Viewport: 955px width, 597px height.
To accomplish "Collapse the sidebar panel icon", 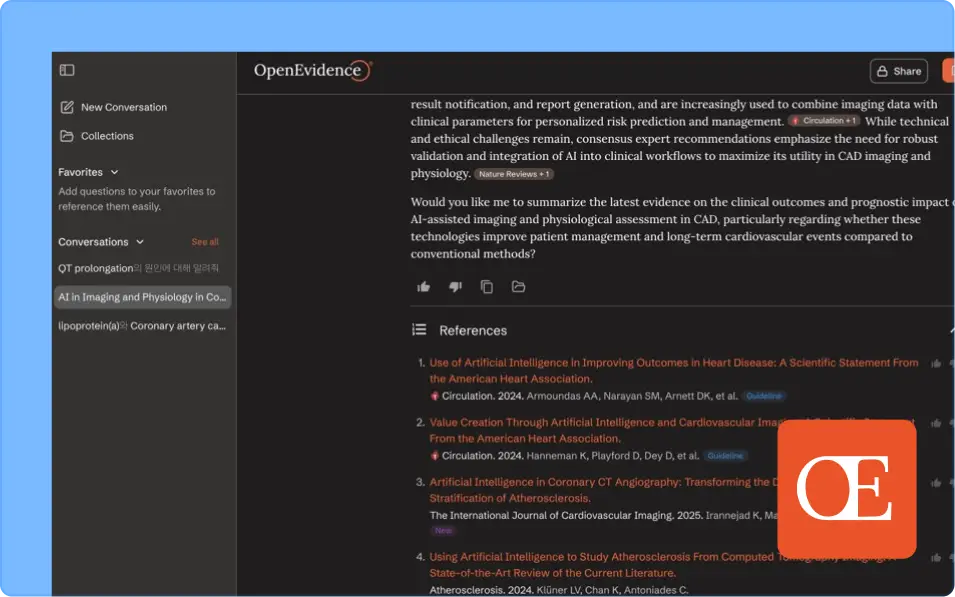I will [67, 70].
